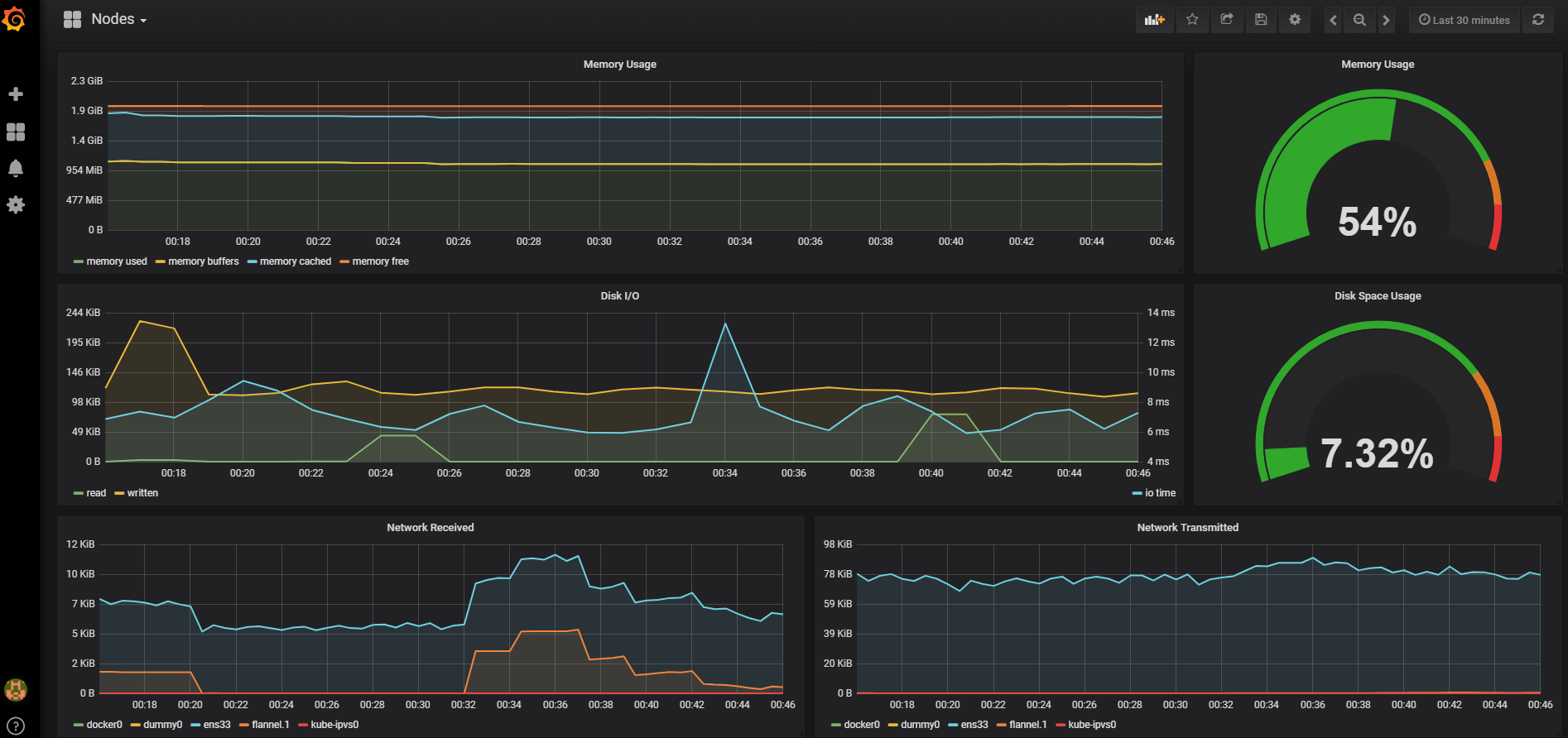The width and height of the screenshot is (1568, 738).
Task: Open Memory Usage graph panel title menu
Action: 619,65
